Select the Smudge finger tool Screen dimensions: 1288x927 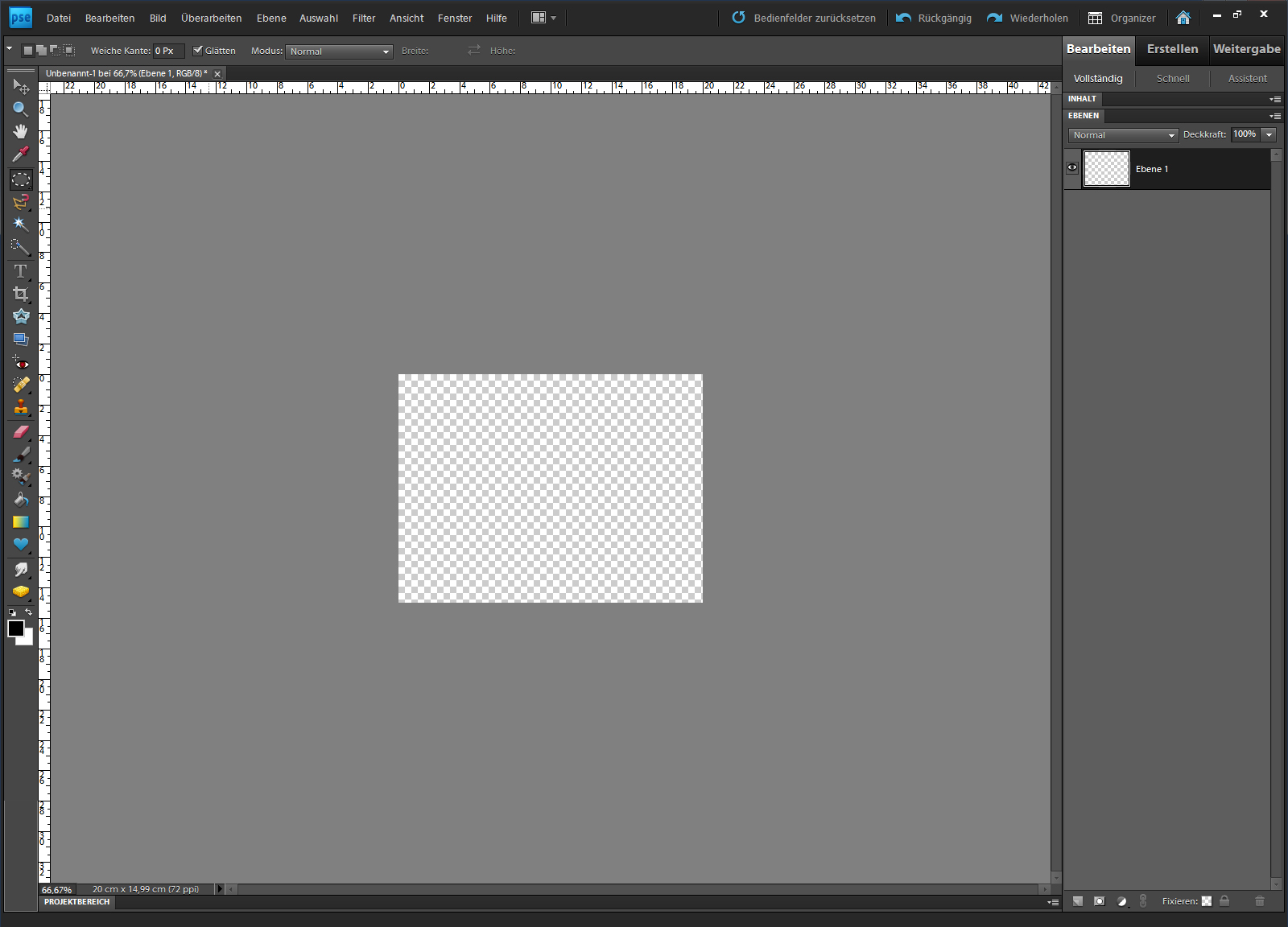(x=21, y=570)
